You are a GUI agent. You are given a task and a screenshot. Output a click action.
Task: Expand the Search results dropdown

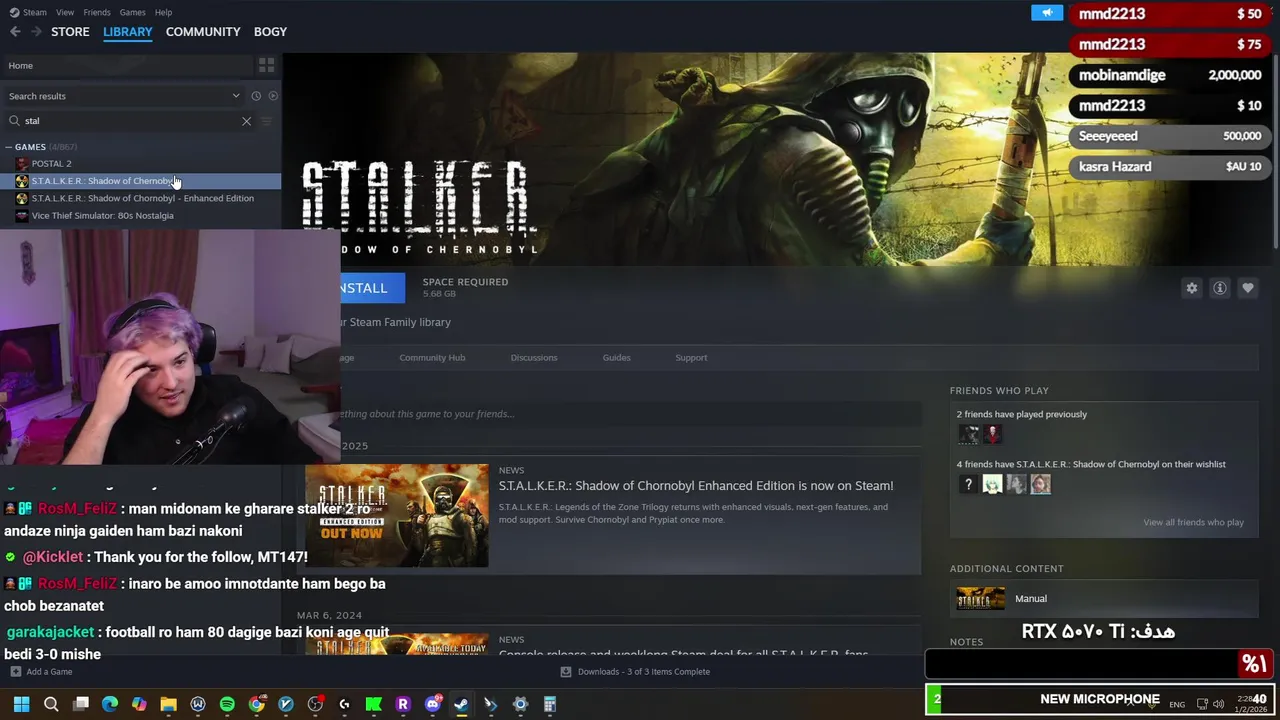coord(125,96)
